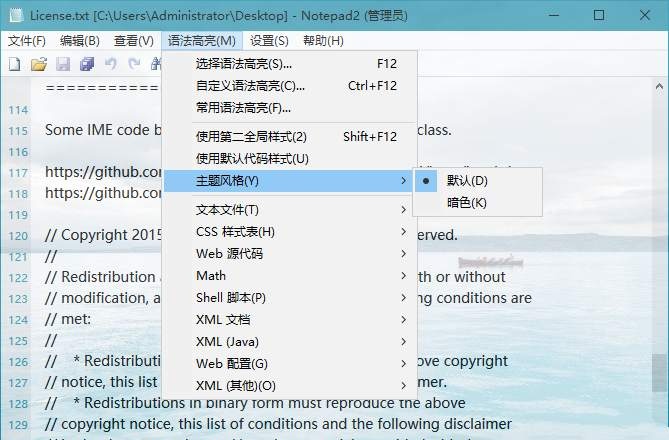
Task: Click the text 'Some IME code' on line 115
Action: (x=97, y=130)
